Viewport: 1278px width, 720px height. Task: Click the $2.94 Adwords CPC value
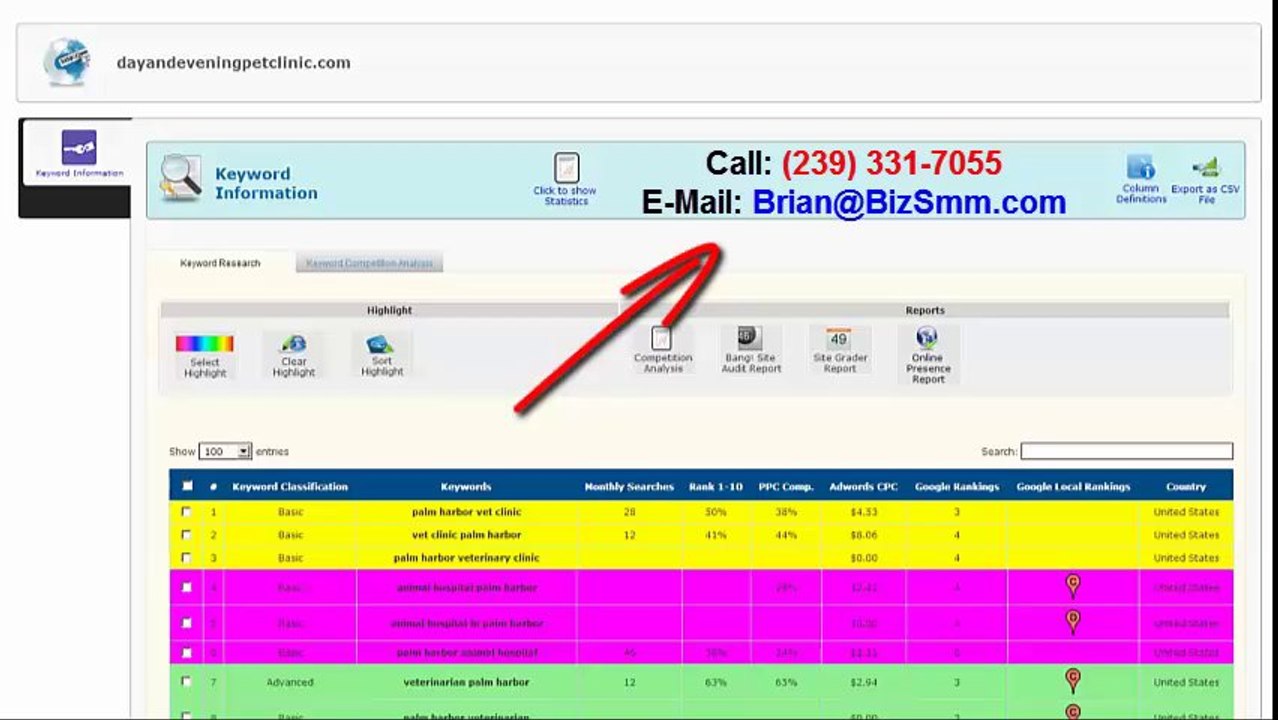pos(863,682)
